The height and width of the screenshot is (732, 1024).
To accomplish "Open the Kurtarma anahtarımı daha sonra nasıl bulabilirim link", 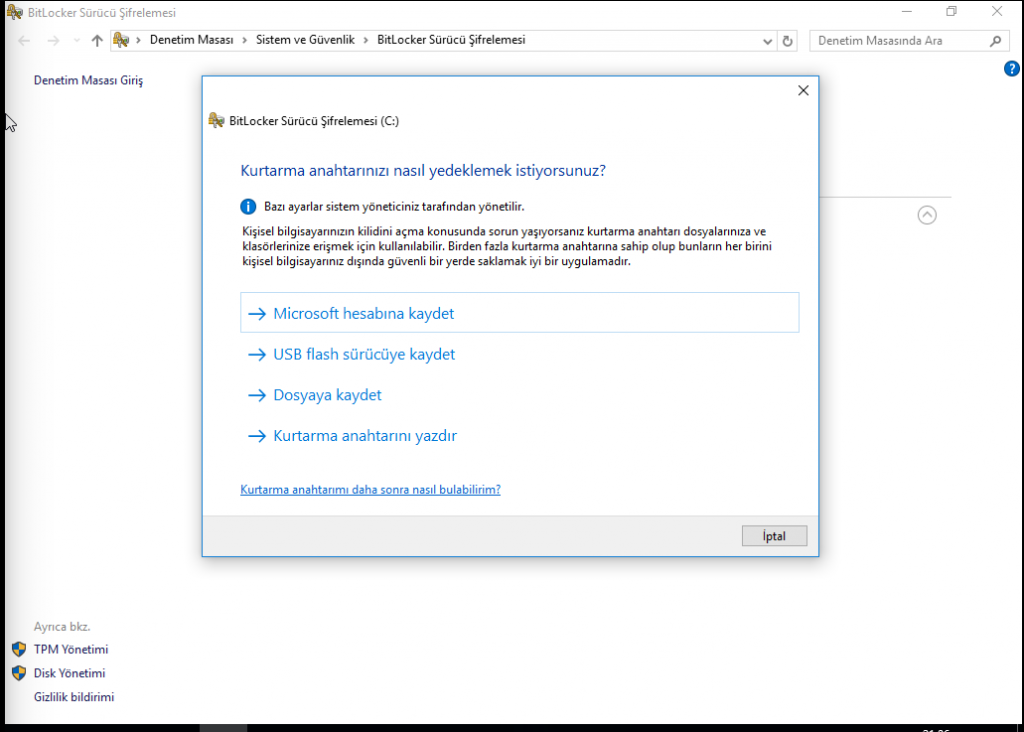I will point(370,490).
